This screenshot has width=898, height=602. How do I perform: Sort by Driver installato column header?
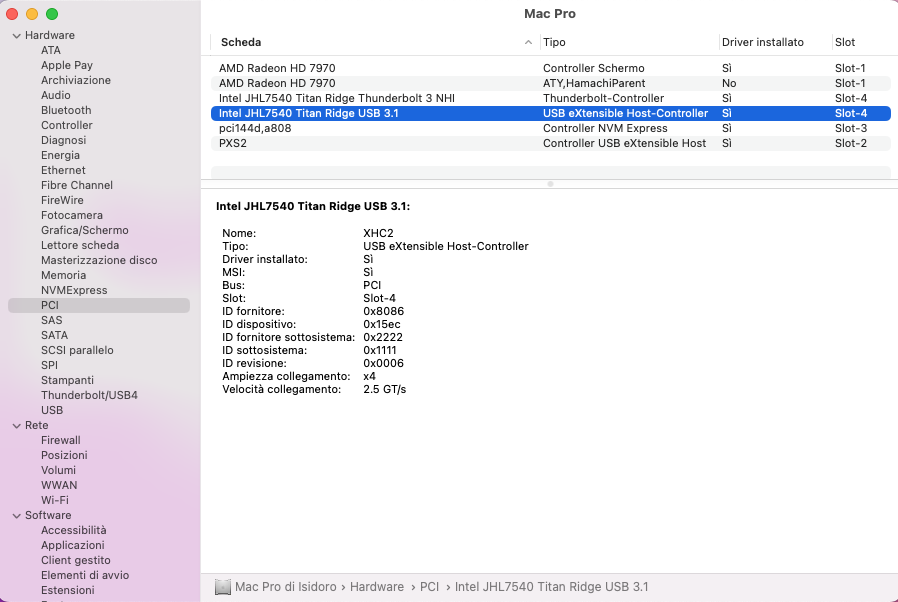(x=762, y=42)
